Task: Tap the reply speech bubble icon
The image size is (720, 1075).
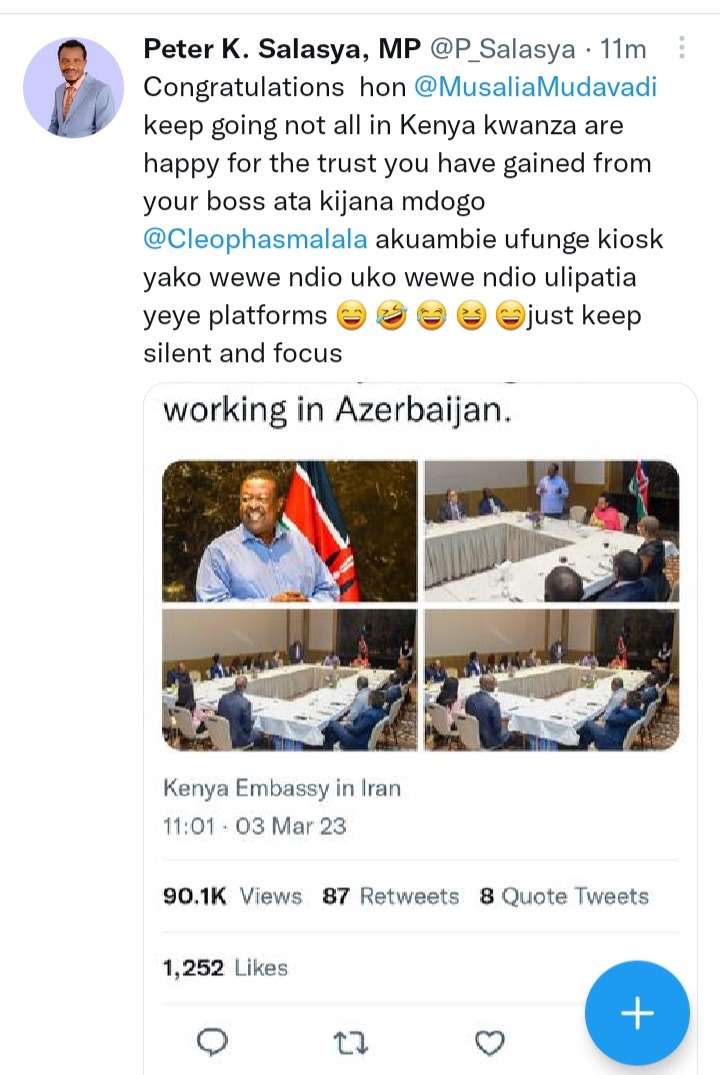Action: click(x=212, y=1042)
